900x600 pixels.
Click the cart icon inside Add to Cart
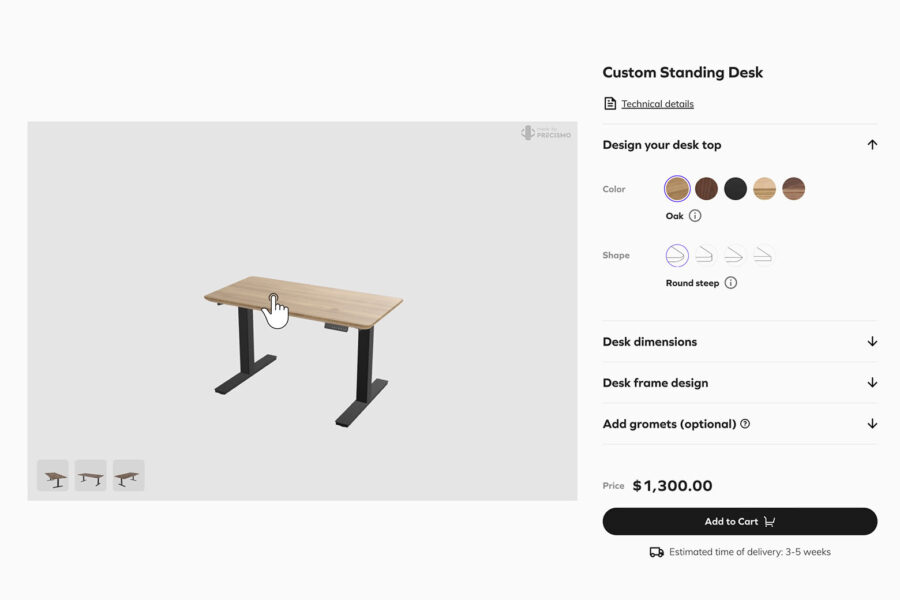[768, 521]
